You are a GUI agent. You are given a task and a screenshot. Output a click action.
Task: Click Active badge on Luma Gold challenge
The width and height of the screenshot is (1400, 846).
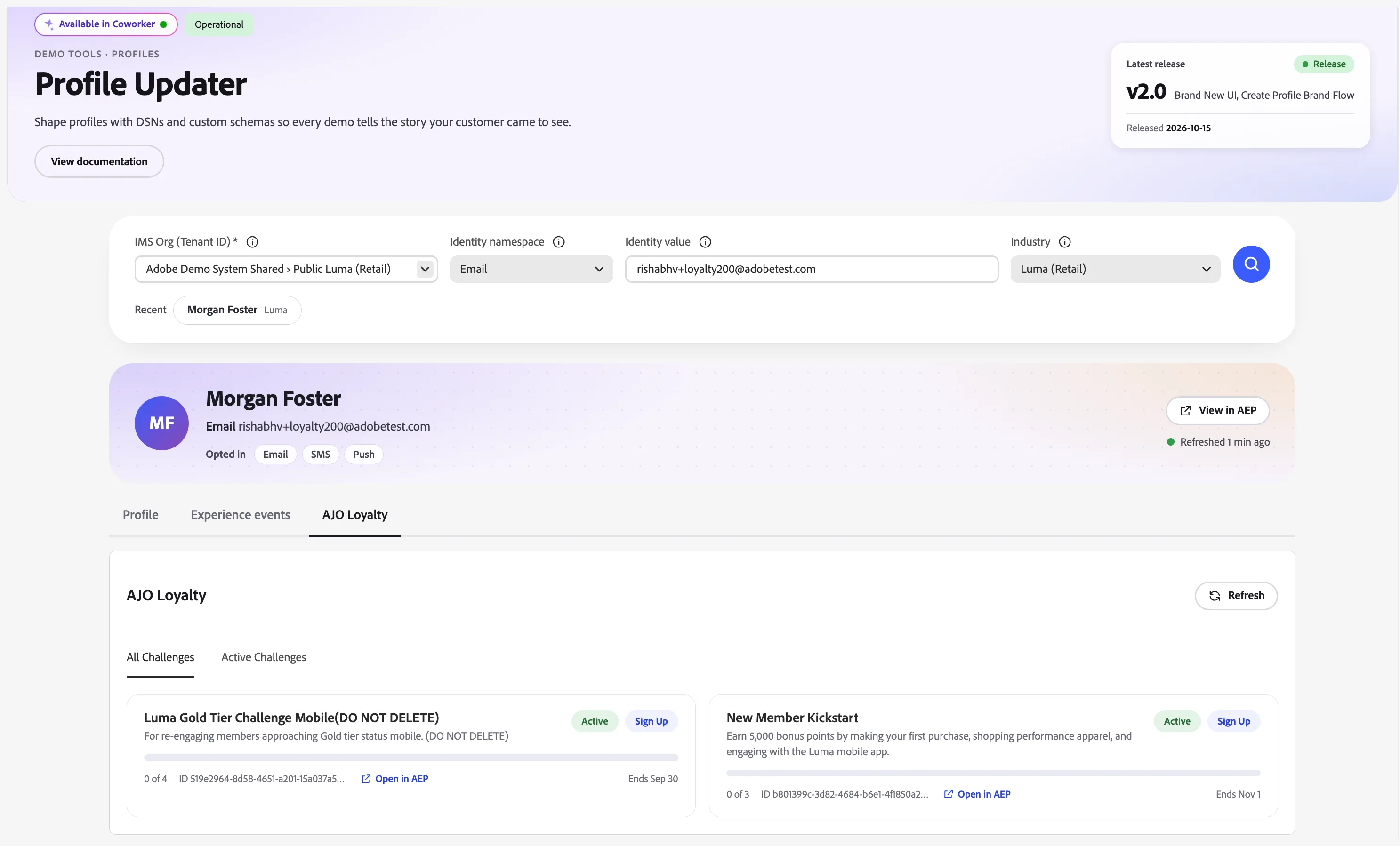[595, 721]
